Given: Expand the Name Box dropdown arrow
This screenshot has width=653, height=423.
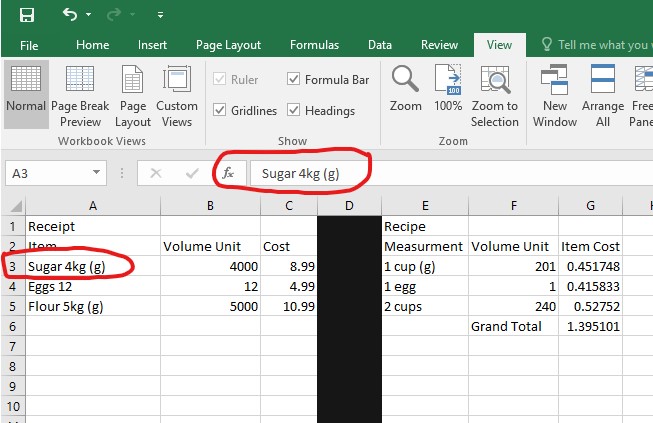Looking at the screenshot, I should point(97,173).
